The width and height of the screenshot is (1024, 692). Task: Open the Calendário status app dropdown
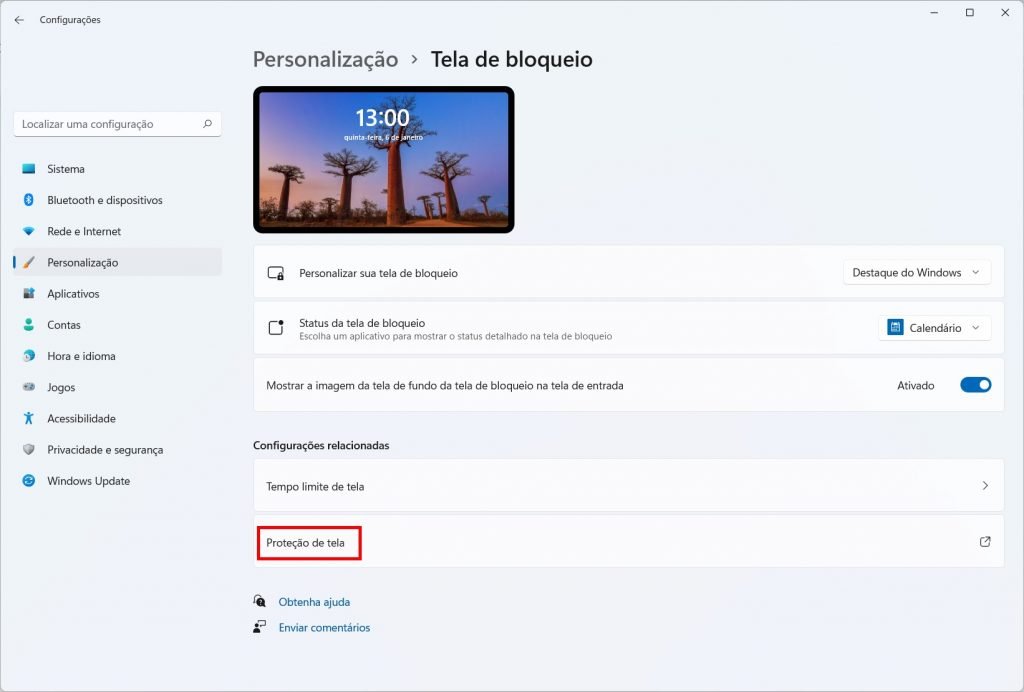[934, 328]
